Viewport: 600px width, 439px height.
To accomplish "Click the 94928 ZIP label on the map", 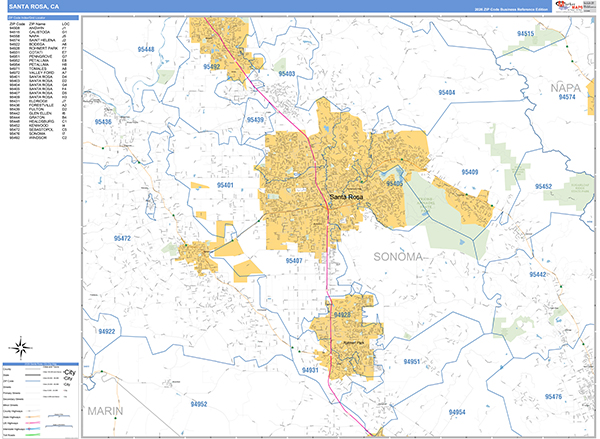I will coord(342,315).
